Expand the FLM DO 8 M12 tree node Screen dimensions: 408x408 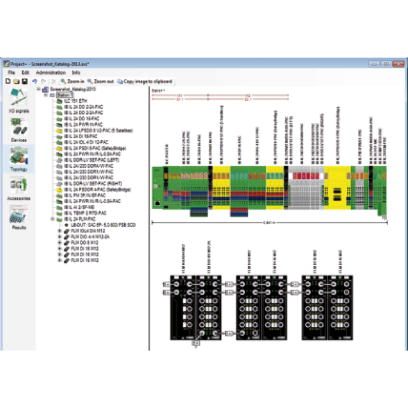[60, 243]
